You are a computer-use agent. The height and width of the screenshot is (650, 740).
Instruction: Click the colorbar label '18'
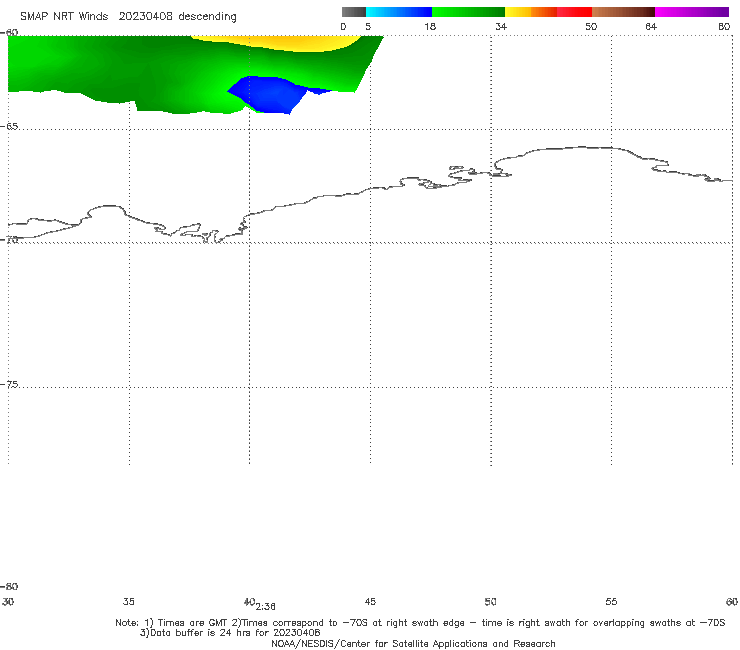click(430, 27)
